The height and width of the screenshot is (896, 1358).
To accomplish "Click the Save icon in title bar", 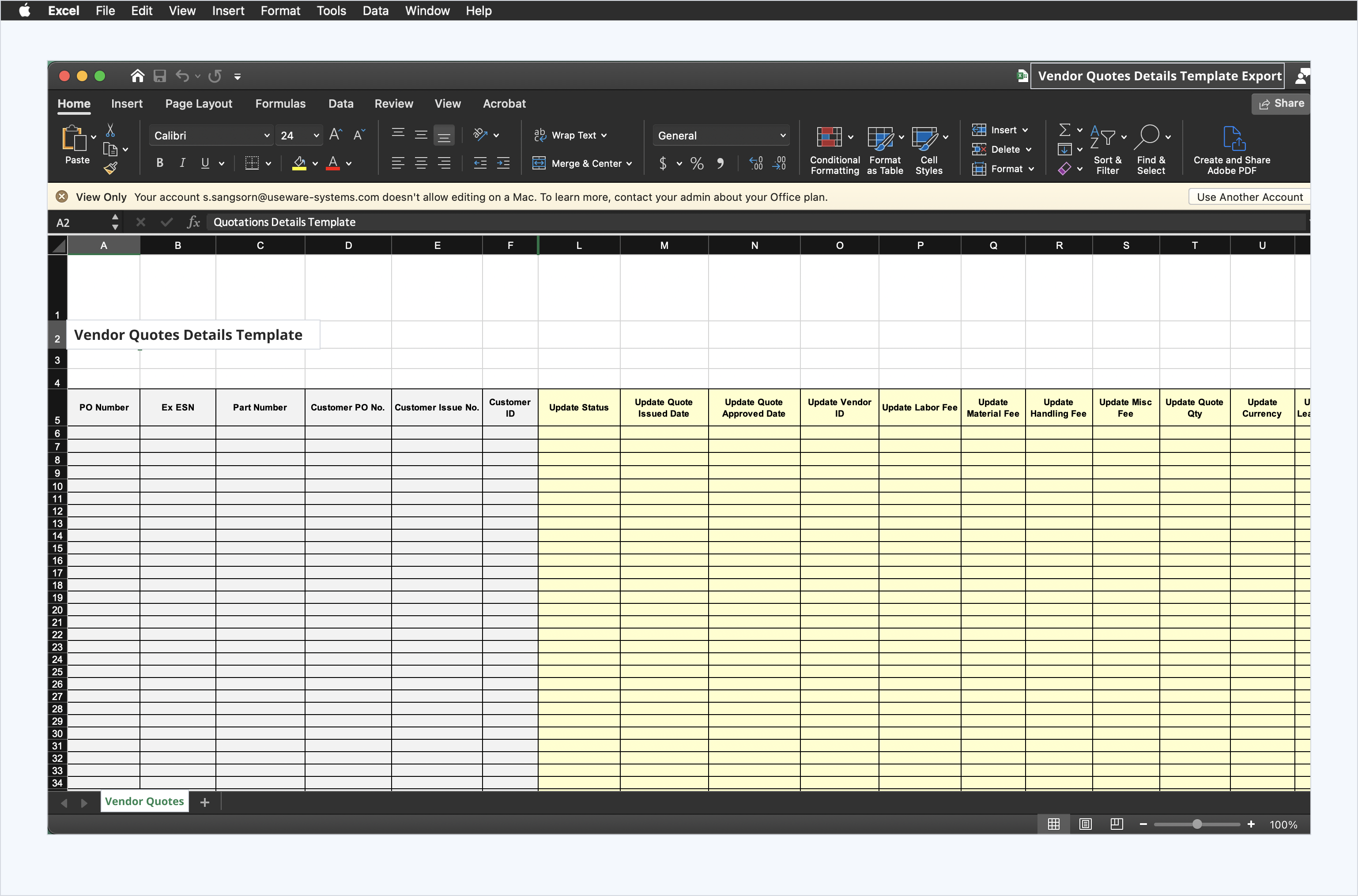I will (160, 76).
